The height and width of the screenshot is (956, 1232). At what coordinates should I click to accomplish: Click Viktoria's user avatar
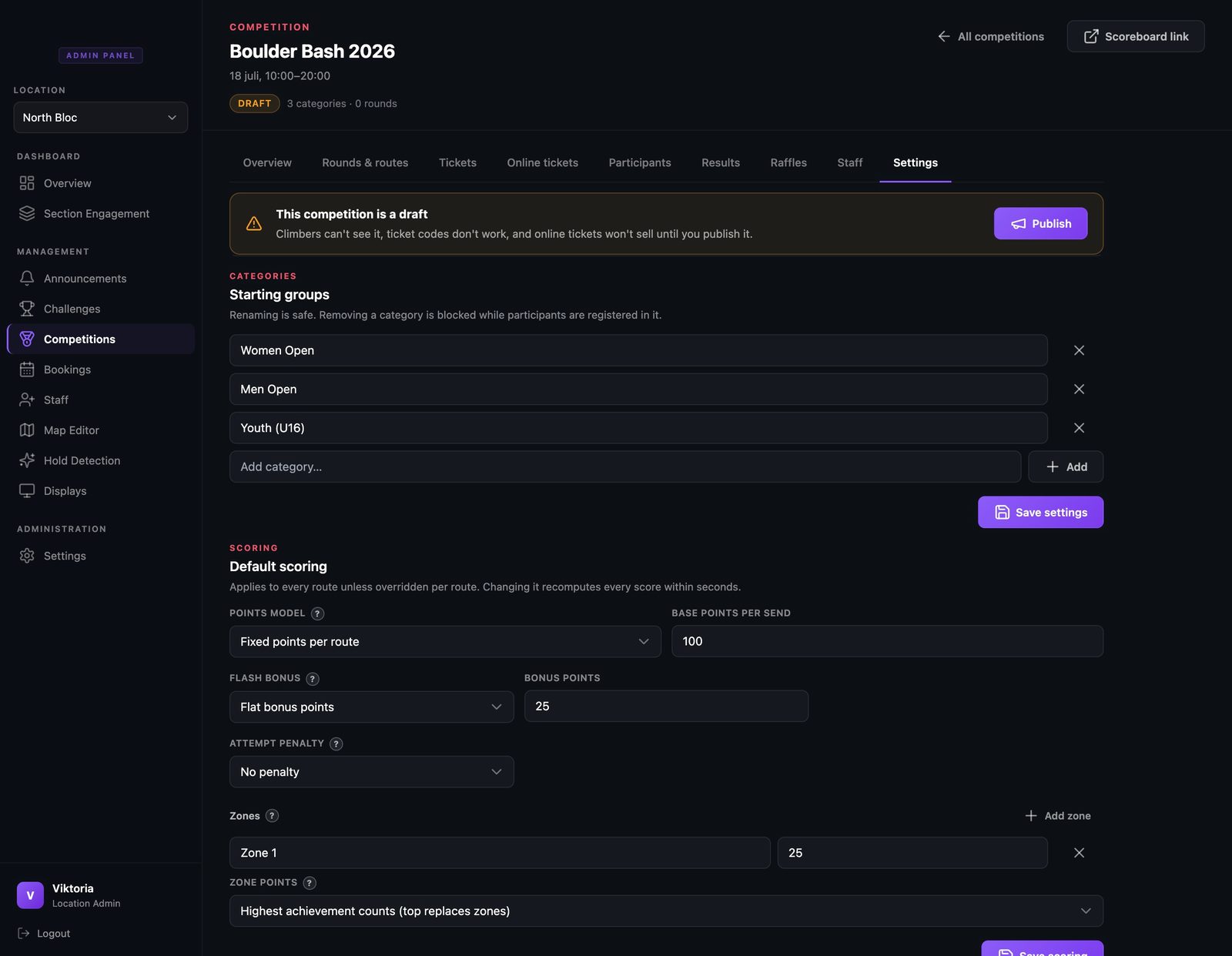click(x=30, y=895)
